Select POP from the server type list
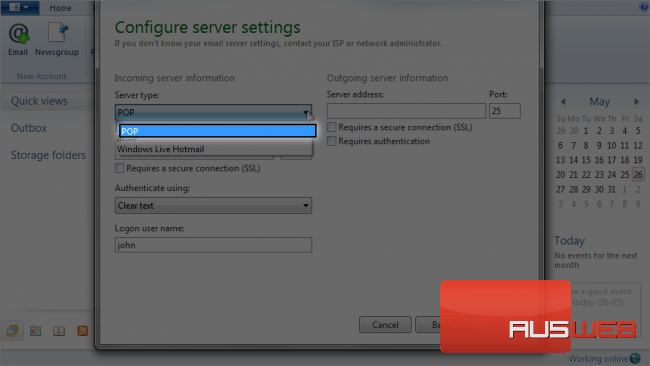 (218, 131)
